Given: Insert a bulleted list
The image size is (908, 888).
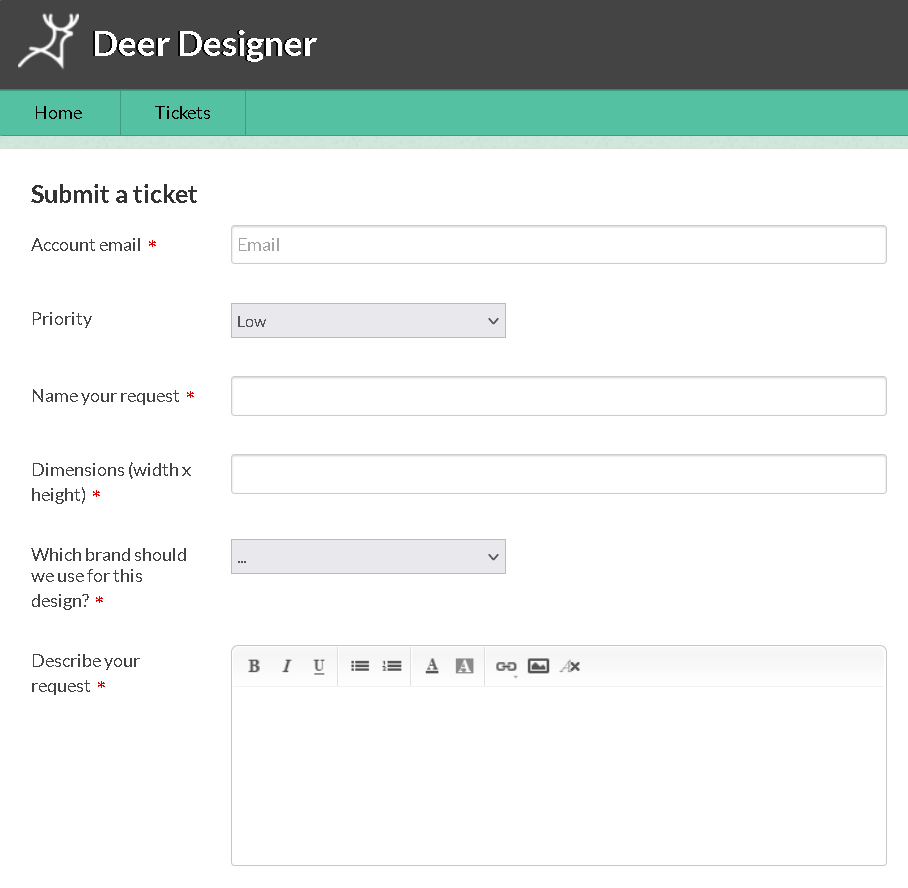Looking at the screenshot, I should click(x=360, y=666).
